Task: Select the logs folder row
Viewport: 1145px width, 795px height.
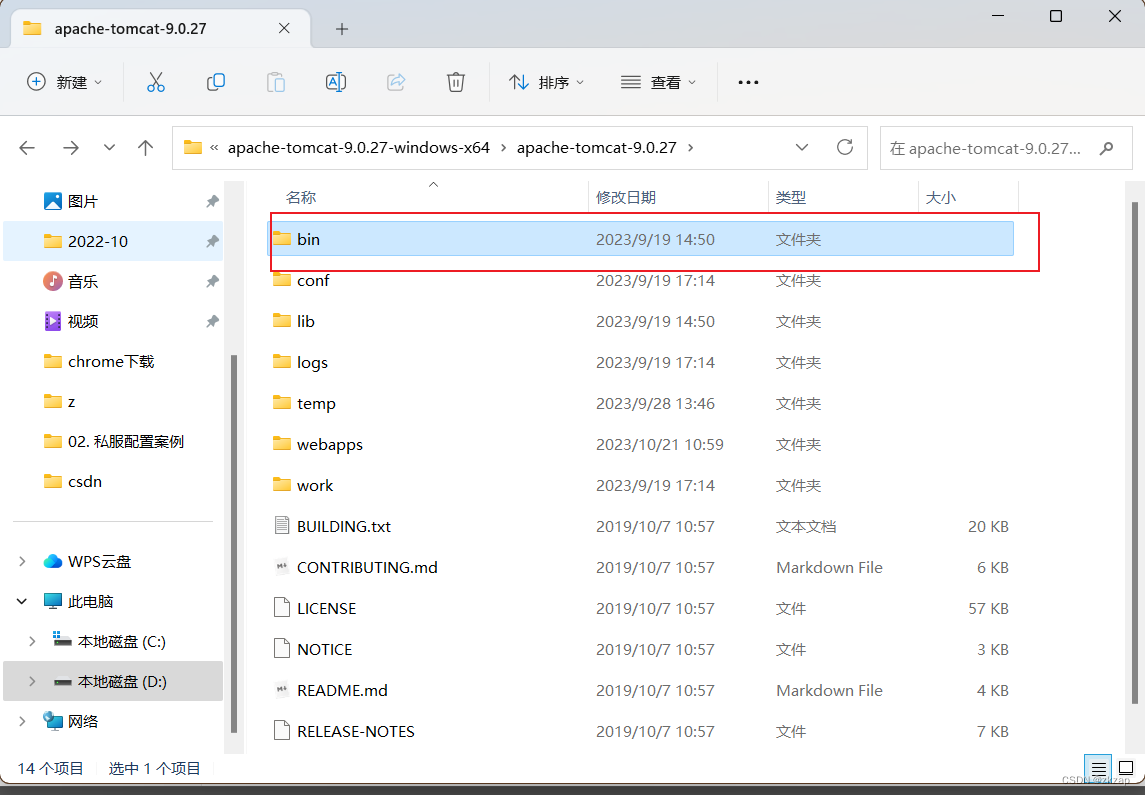Action: pyautogui.click(x=642, y=362)
